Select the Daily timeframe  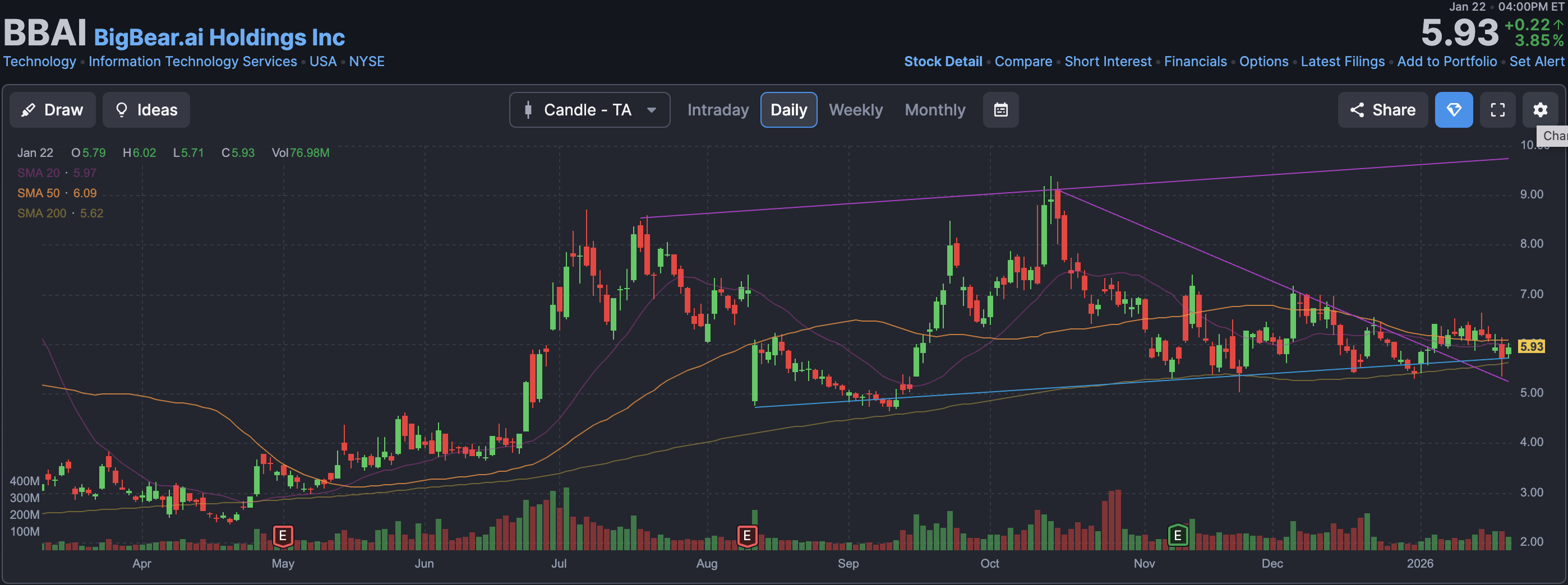point(788,110)
